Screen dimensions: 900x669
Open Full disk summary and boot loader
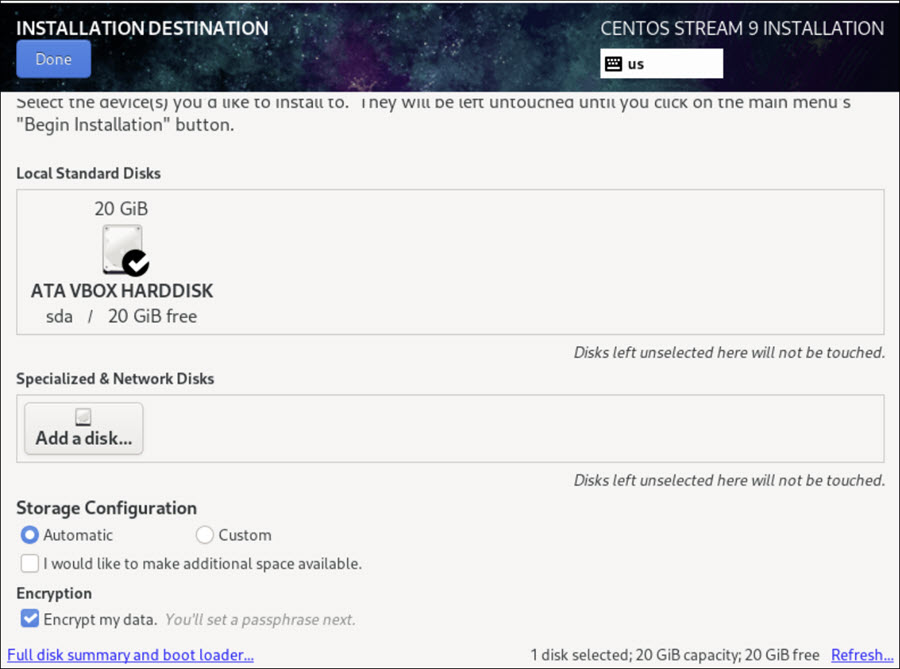tap(130, 655)
